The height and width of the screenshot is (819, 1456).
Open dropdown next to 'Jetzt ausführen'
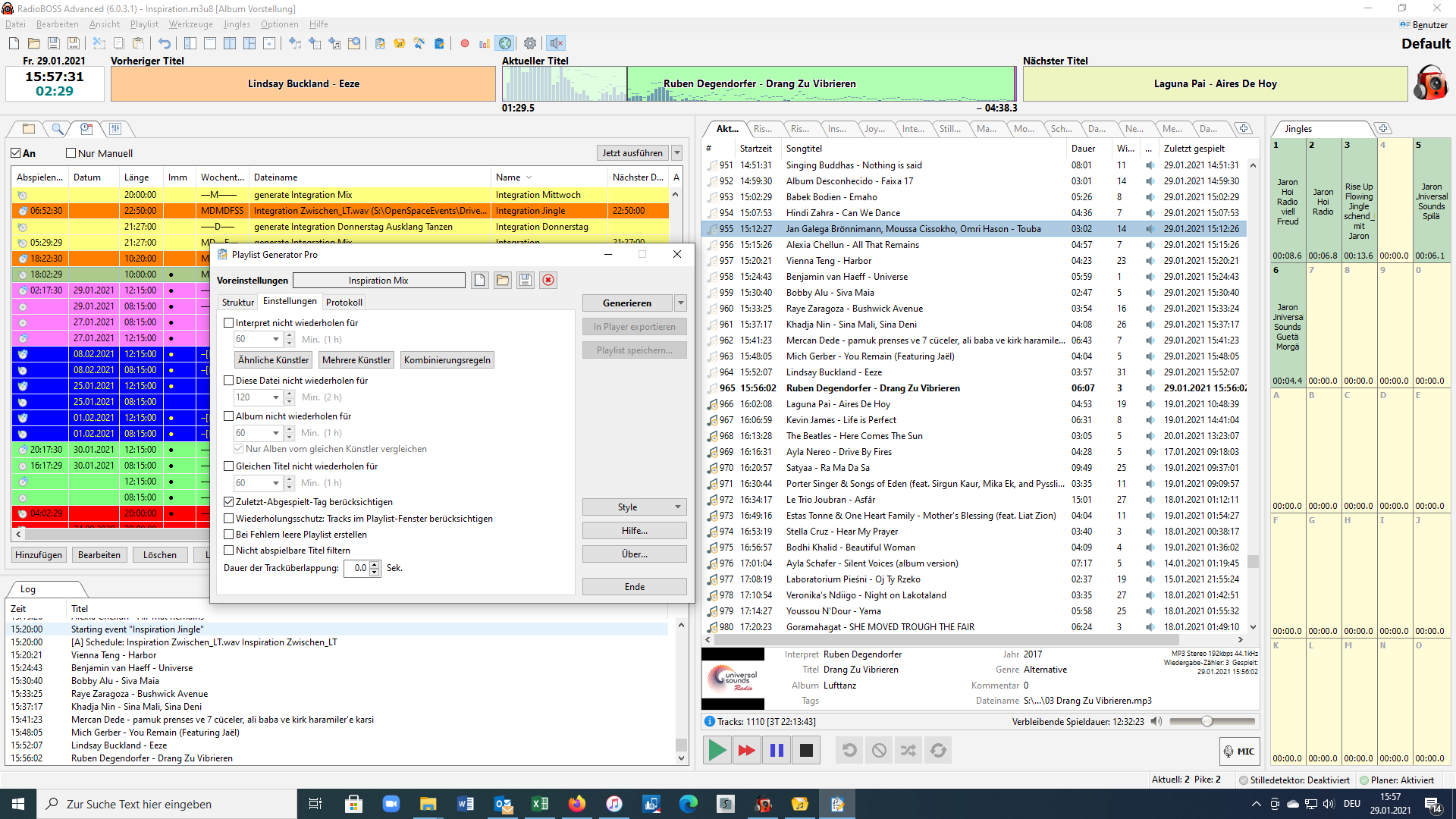677,152
